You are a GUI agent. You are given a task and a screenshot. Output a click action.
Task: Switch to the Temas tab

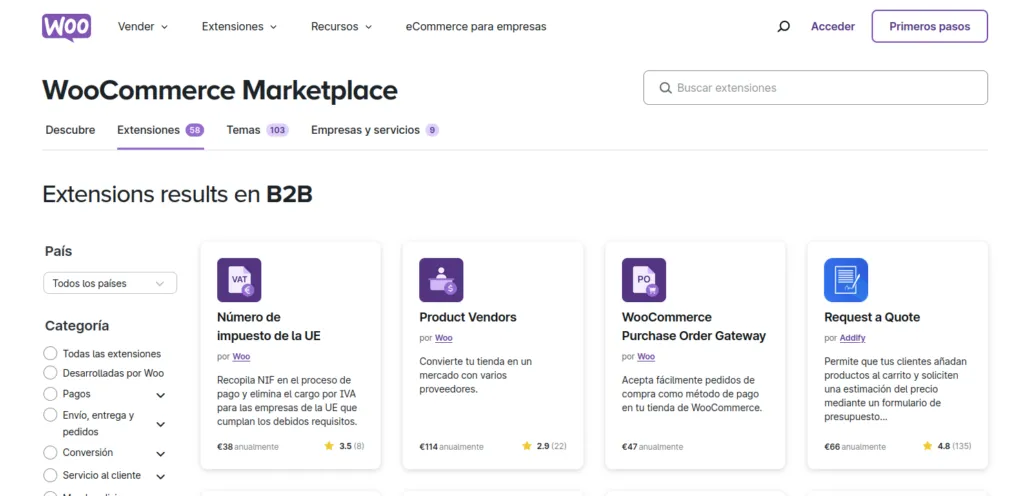[257, 130]
